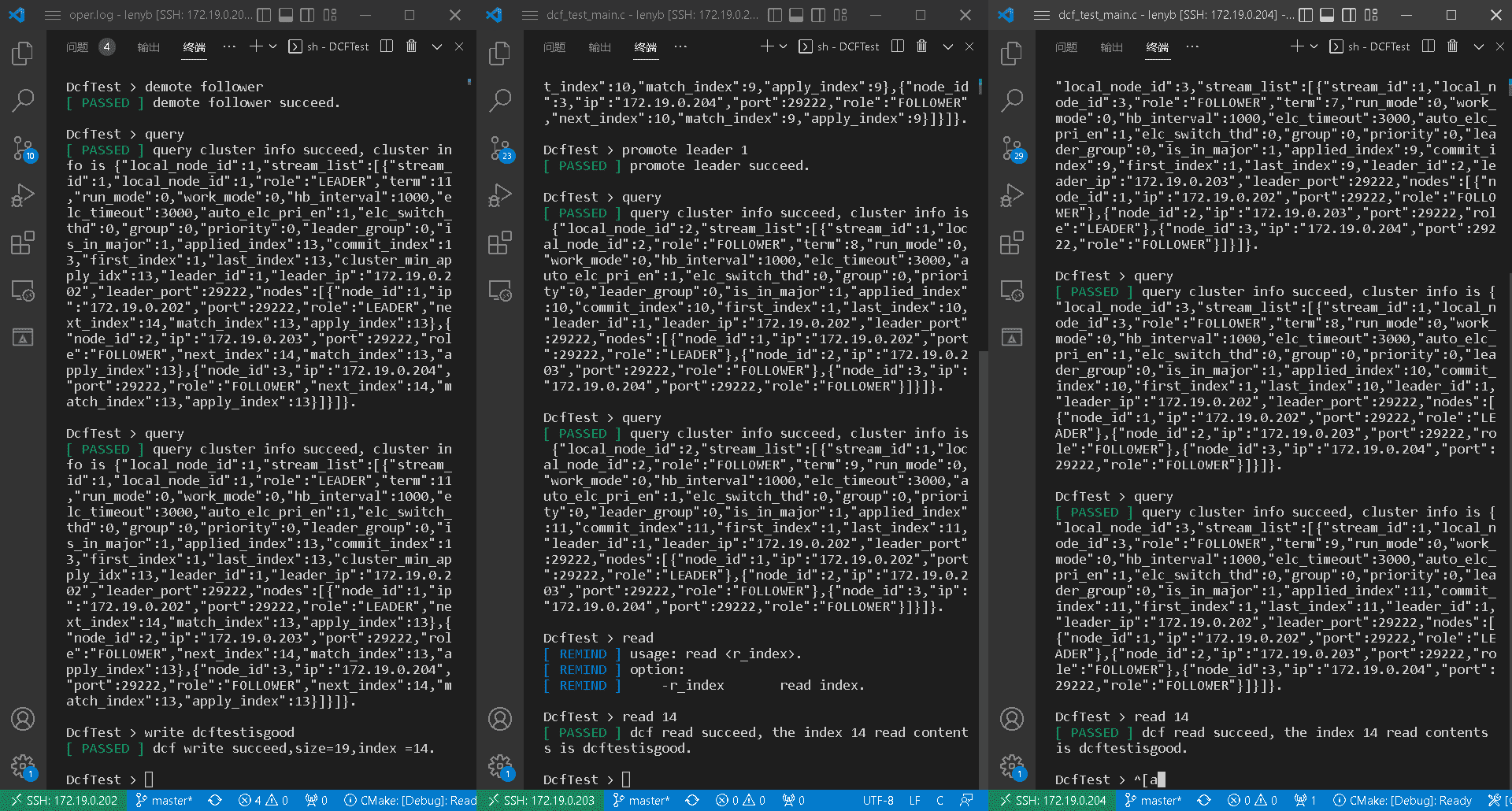Image resolution: width=1512 pixels, height=811 pixels.
Task: Select 终端 tab in the oper.log window
Action: point(195,47)
